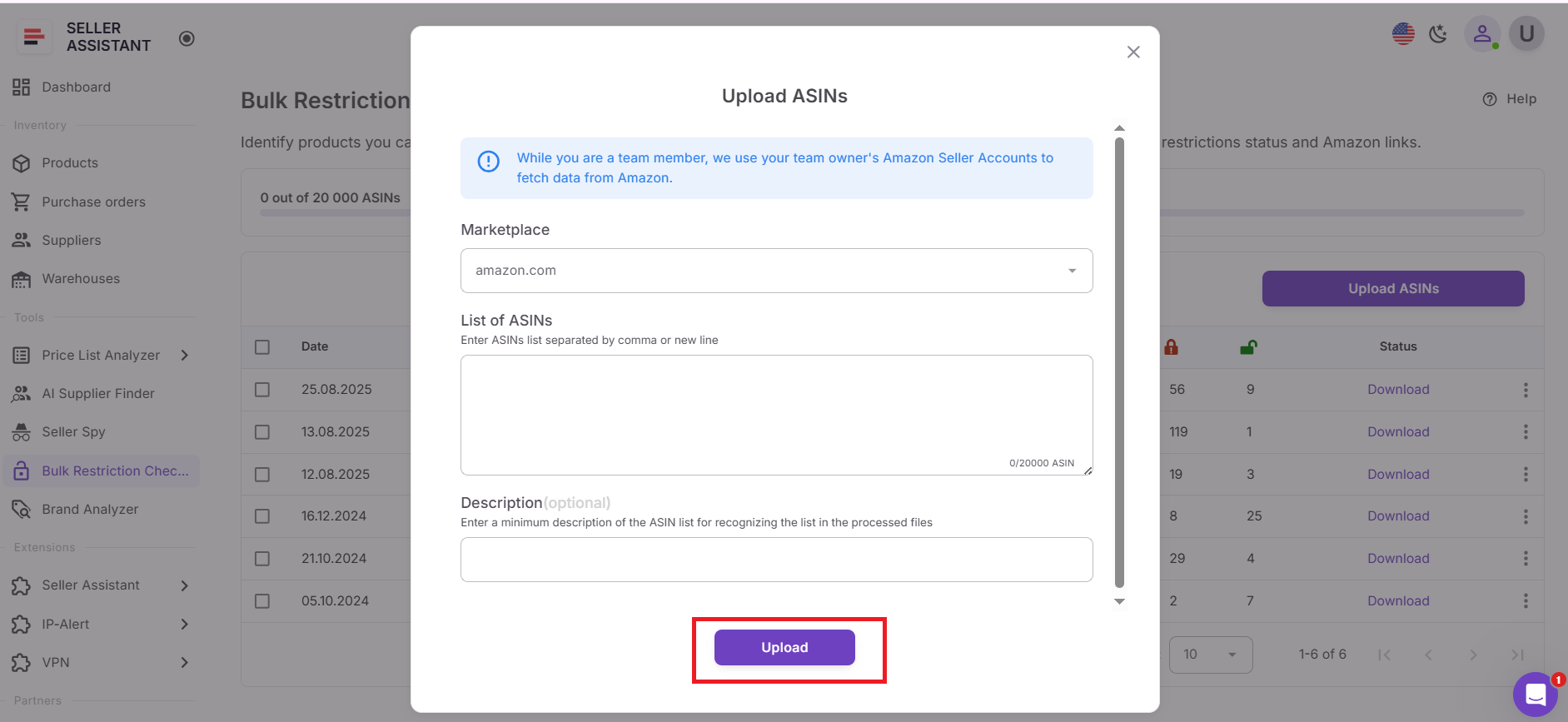Close the Upload ASINs dialog
This screenshot has height=722, width=1568.
click(1133, 52)
